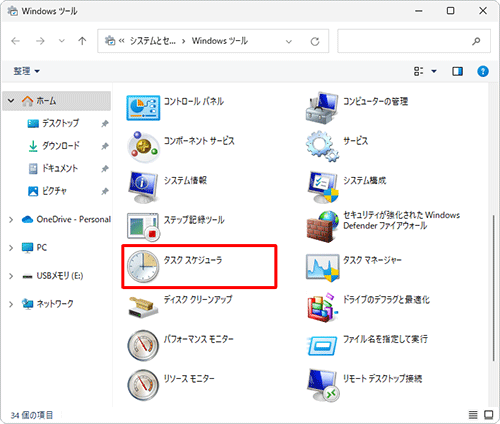Image resolution: width=500 pixels, height=424 pixels.
Task: Unpin ピクチャ using its pin icon
Action: [x=105, y=191]
